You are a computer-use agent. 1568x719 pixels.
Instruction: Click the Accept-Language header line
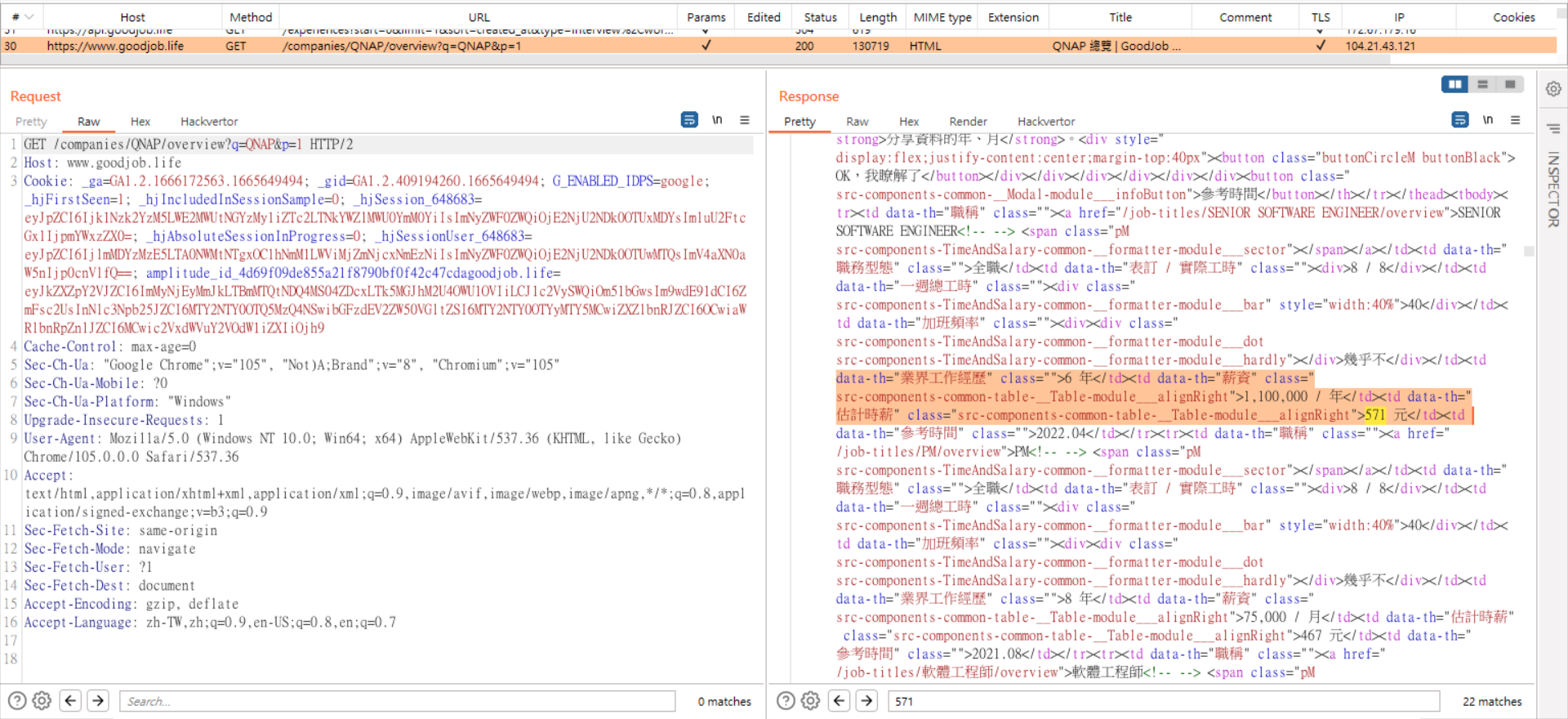click(210, 622)
